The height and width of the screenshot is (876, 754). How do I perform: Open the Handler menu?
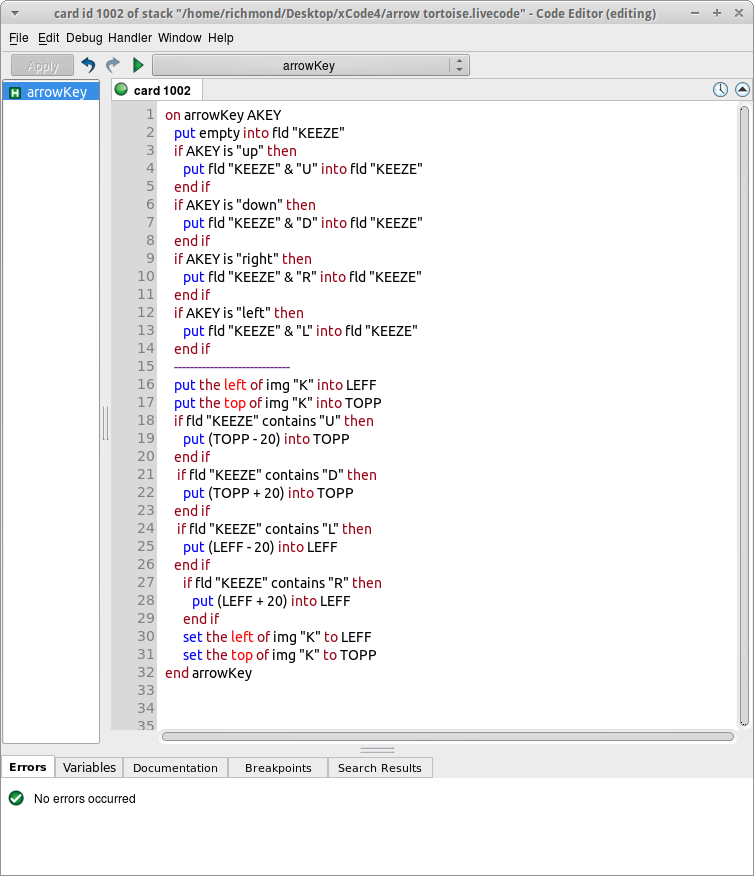(130, 38)
